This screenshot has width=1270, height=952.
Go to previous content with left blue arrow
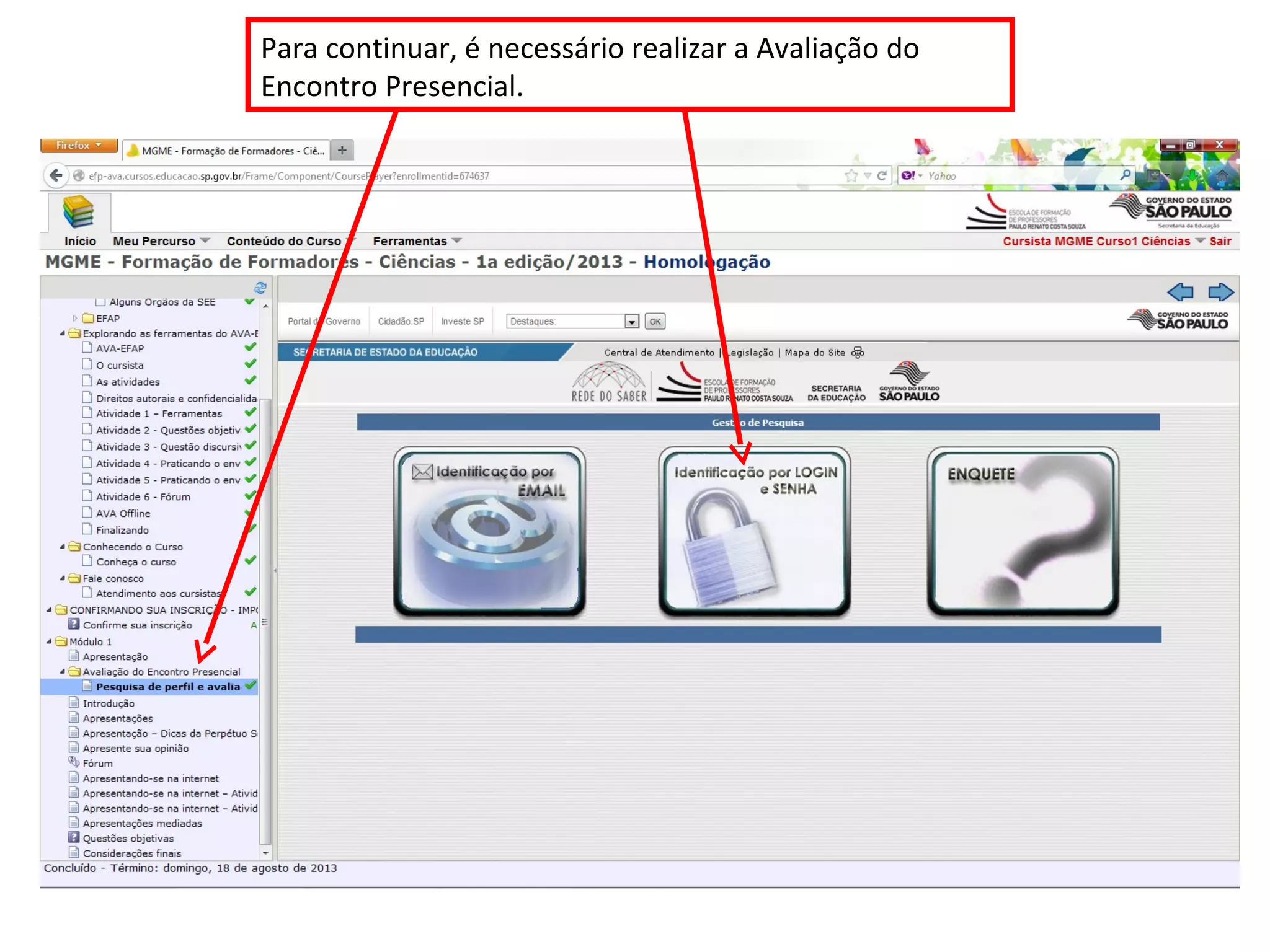(x=1180, y=291)
